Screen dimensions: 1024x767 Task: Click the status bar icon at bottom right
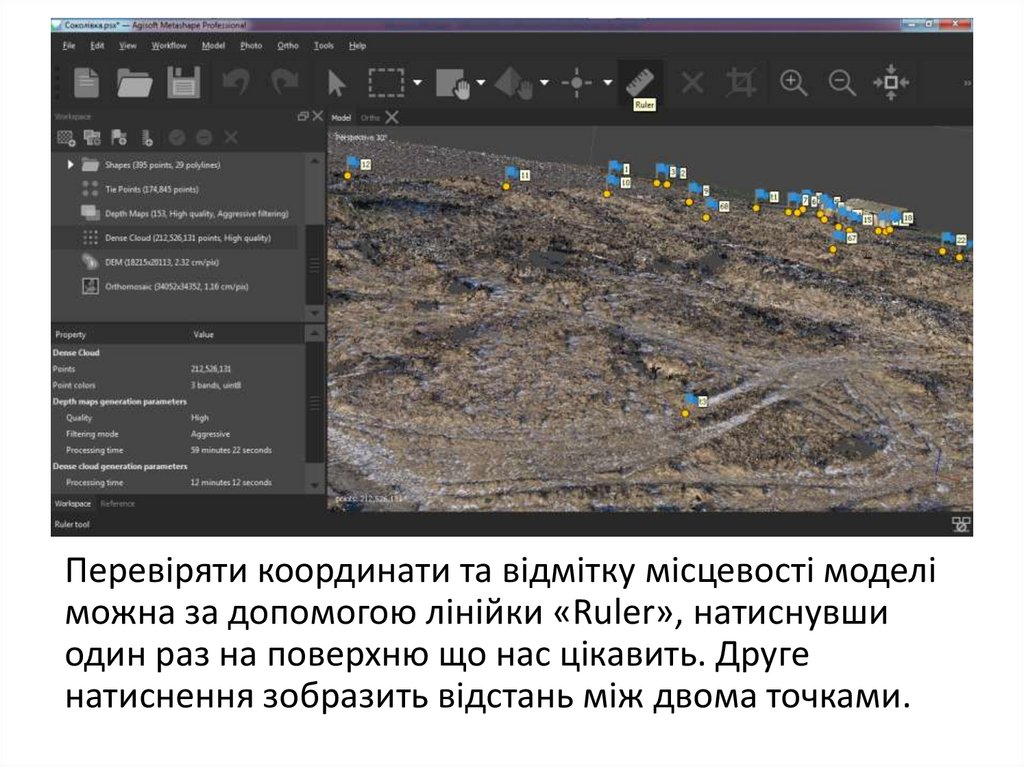[961, 525]
